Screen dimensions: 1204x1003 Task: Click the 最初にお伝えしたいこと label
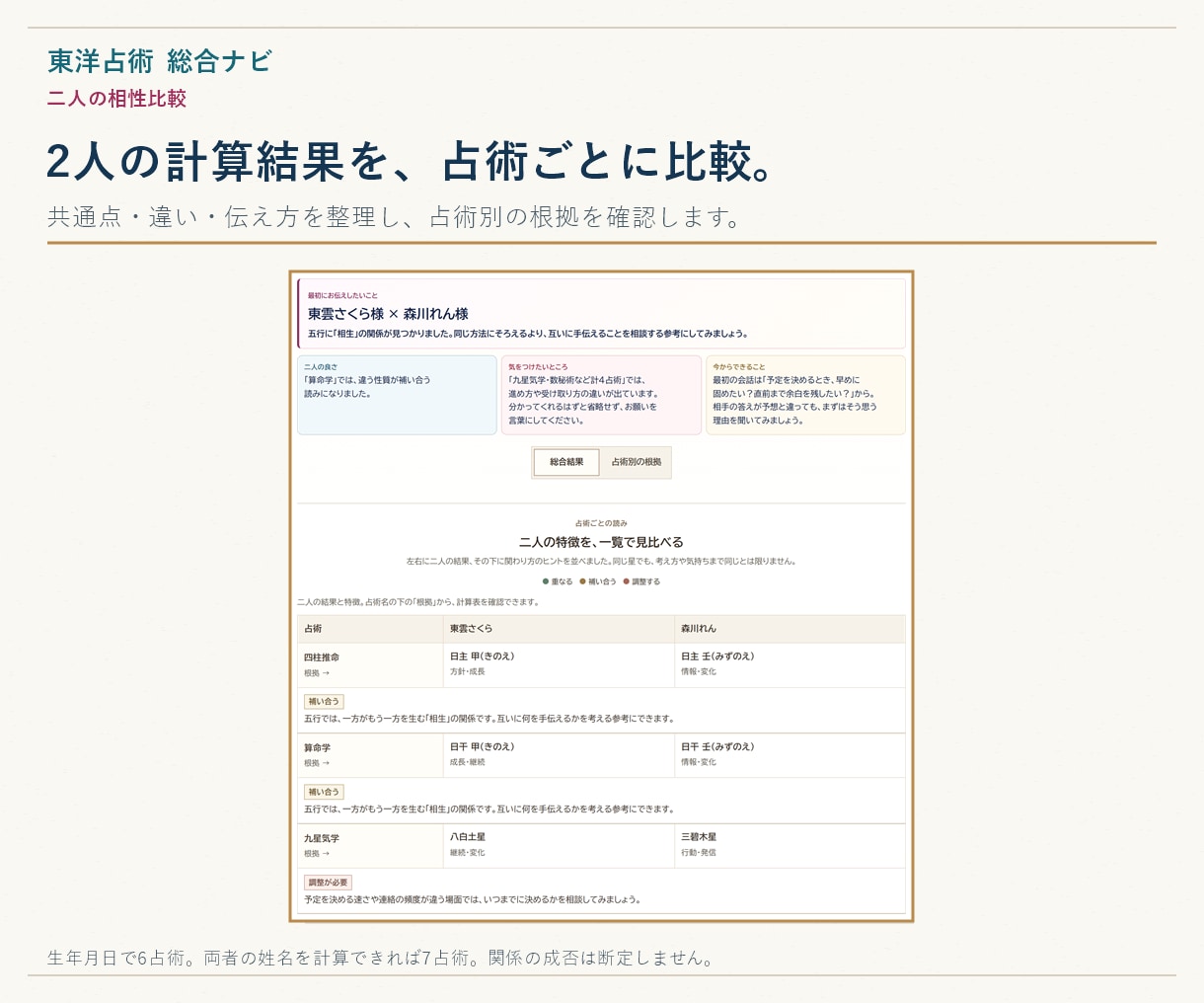click(x=342, y=295)
